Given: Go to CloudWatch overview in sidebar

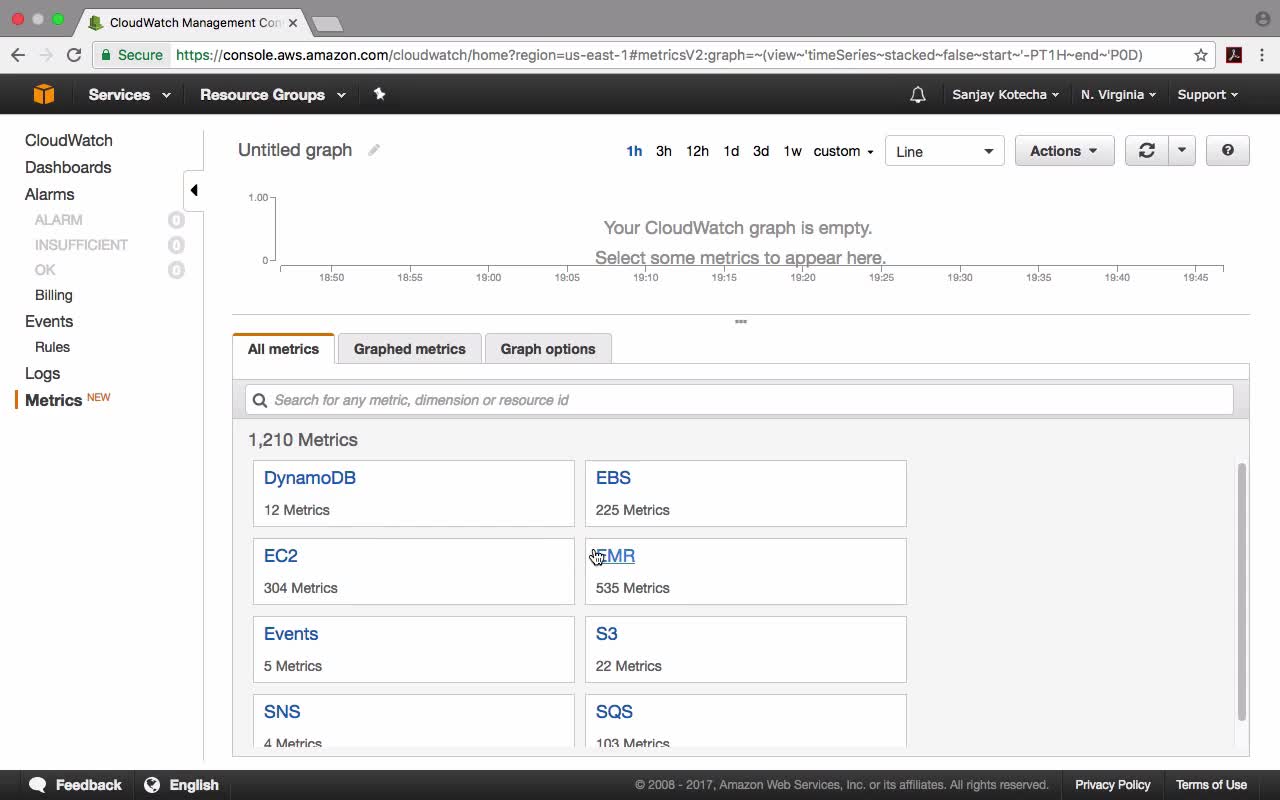Looking at the screenshot, I should coord(69,141).
